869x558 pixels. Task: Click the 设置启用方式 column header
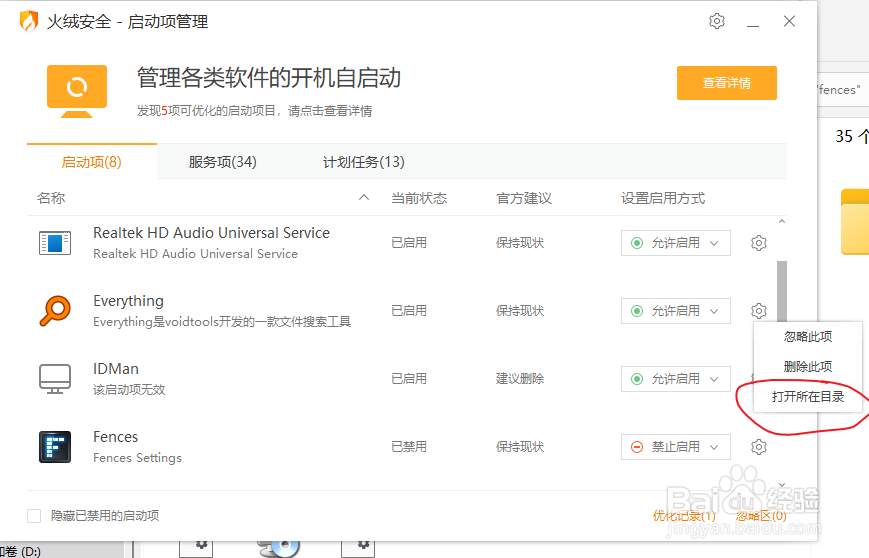point(663,198)
